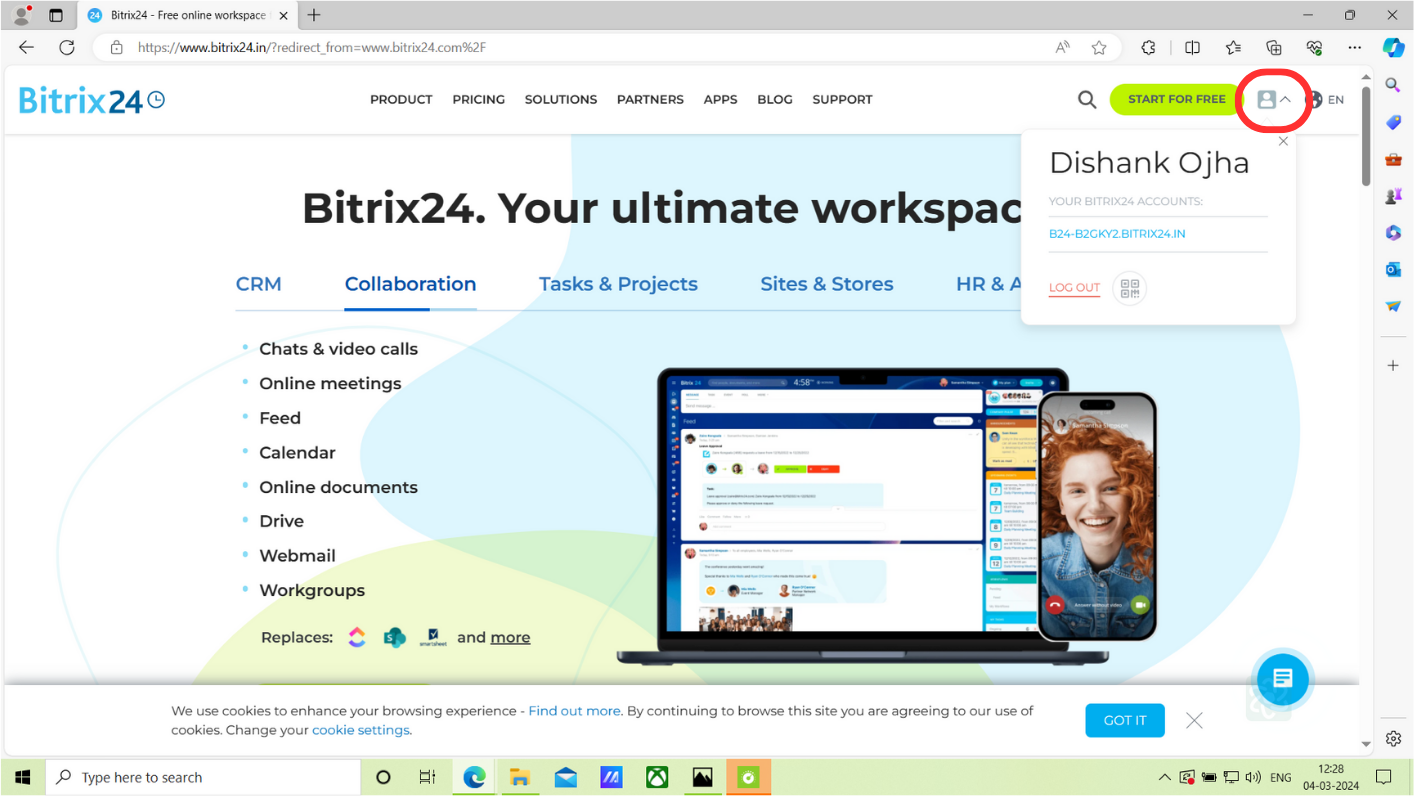Open the SOLUTIONS menu
This screenshot has width=1414, height=796.
tap(561, 99)
